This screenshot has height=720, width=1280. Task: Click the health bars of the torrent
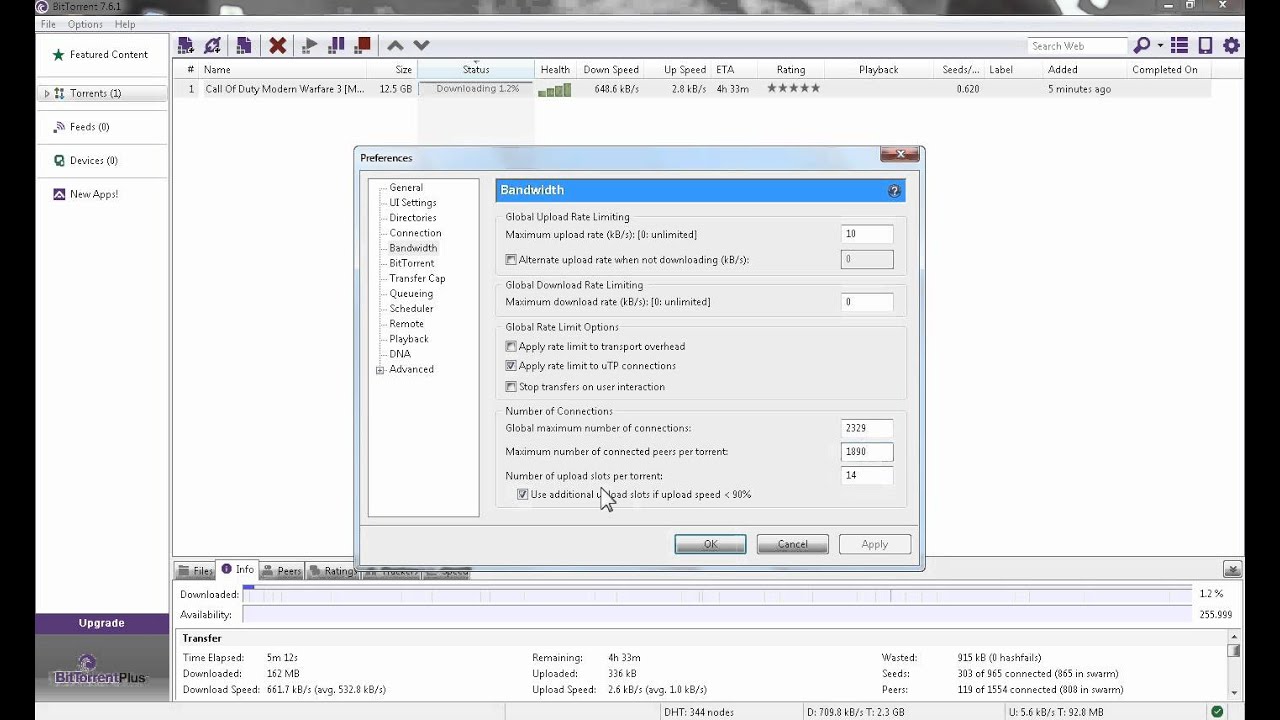pos(554,89)
